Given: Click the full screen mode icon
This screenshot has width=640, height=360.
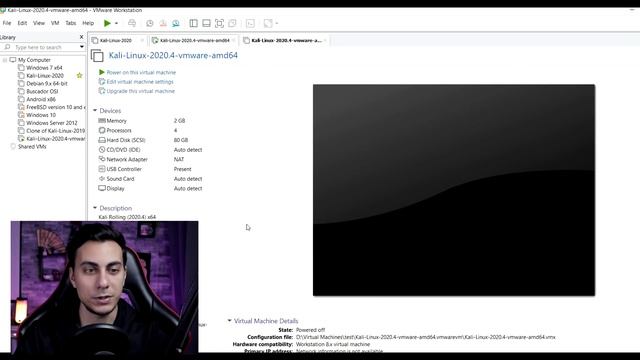Looking at the screenshot, I should tap(219, 23).
